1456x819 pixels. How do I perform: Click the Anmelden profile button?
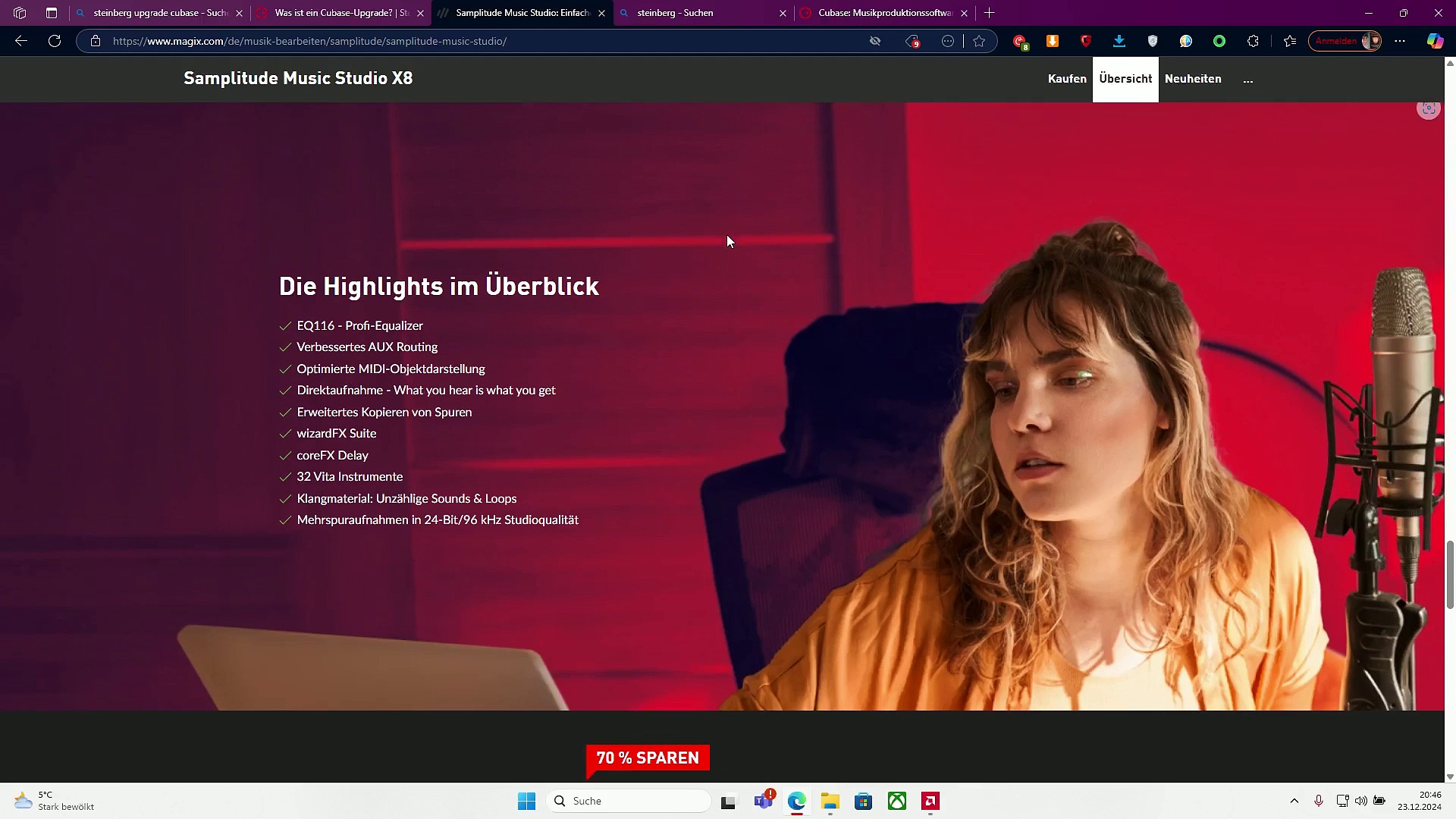coord(1345,41)
